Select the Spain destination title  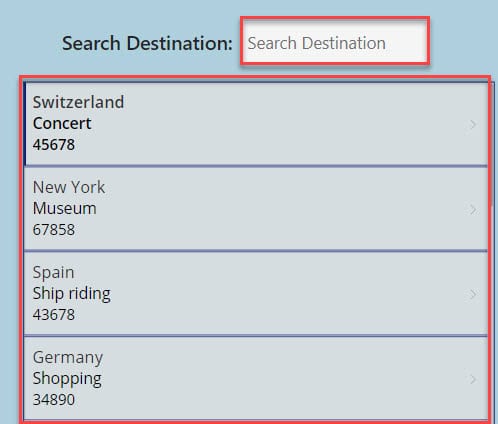(53, 272)
